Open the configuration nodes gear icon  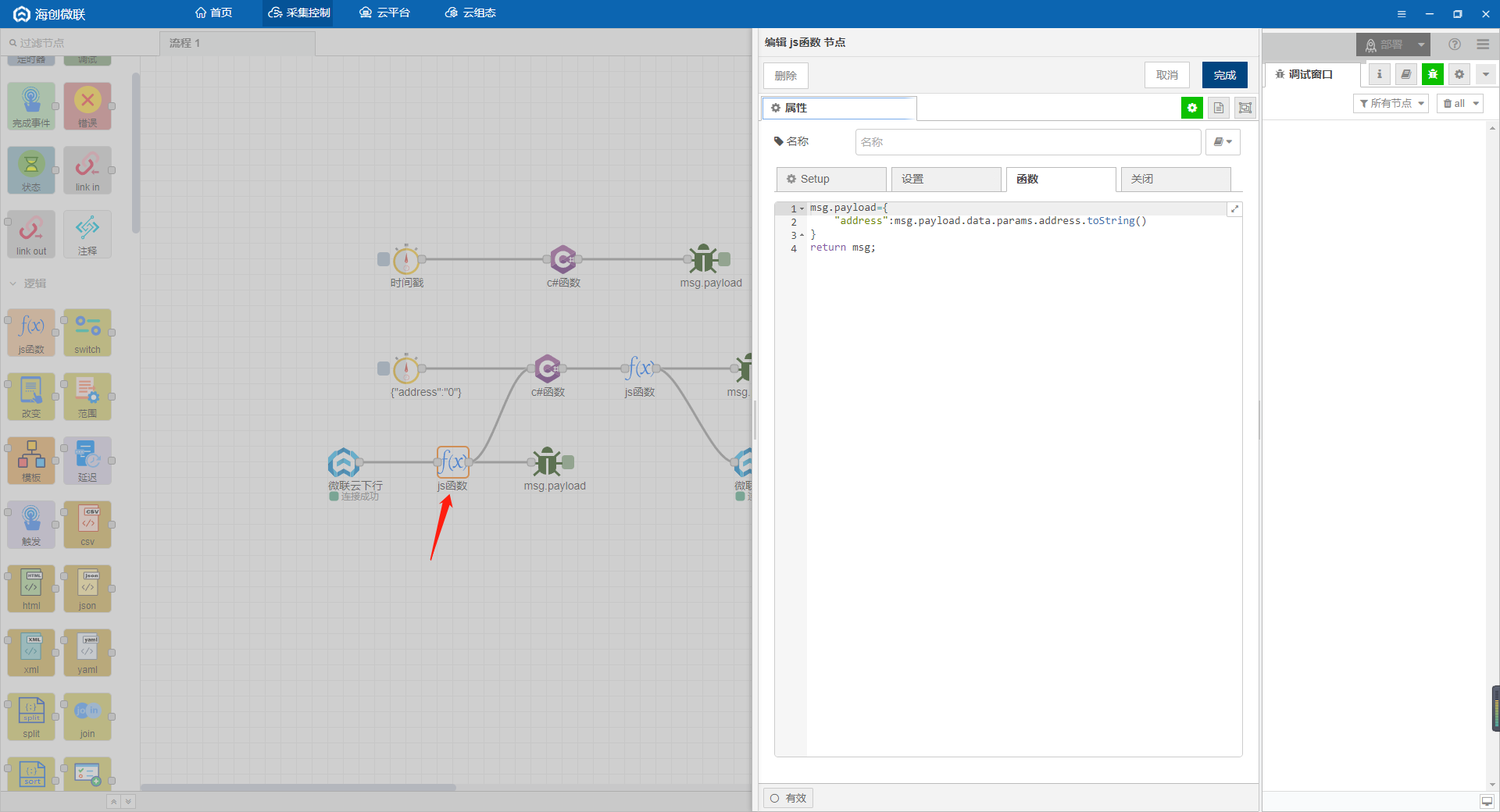1459,74
